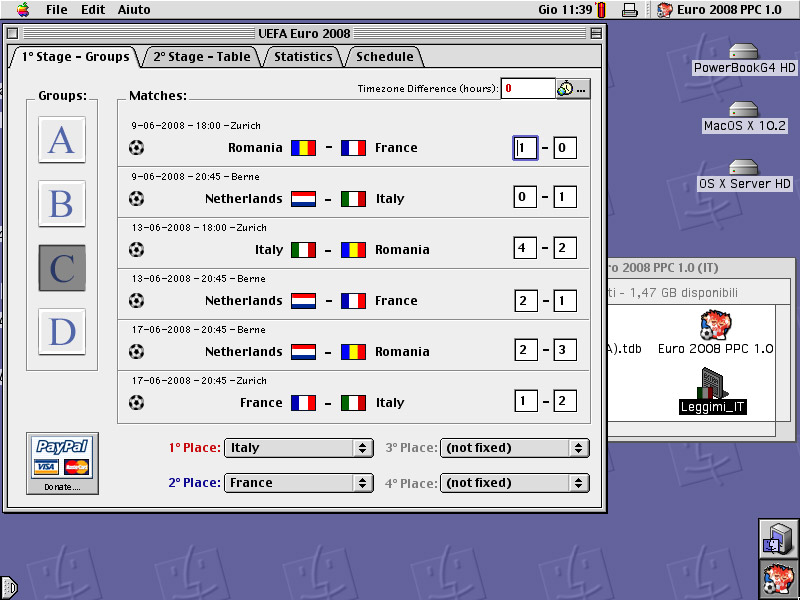Image resolution: width=800 pixels, height=600 pixels.
Task: Click the soccer ball icon for Romania - France
Action: point(136,147)
